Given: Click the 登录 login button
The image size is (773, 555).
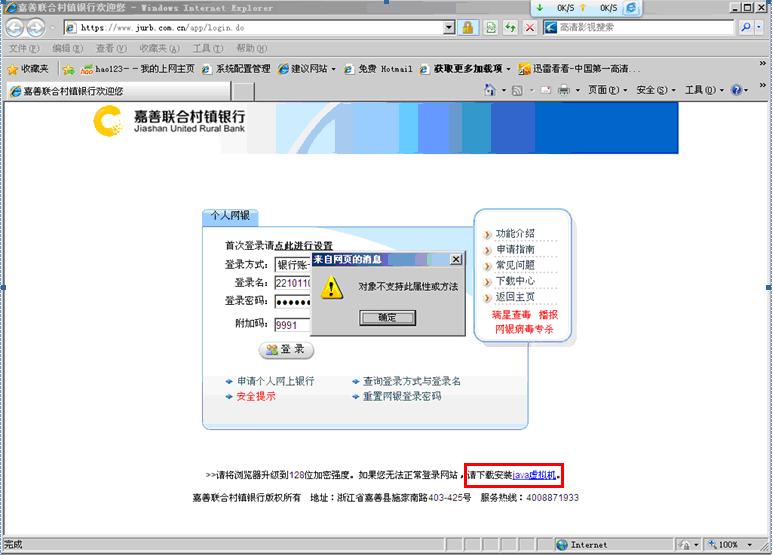Looking at the screenshot, I should click(x=286, y=350).
